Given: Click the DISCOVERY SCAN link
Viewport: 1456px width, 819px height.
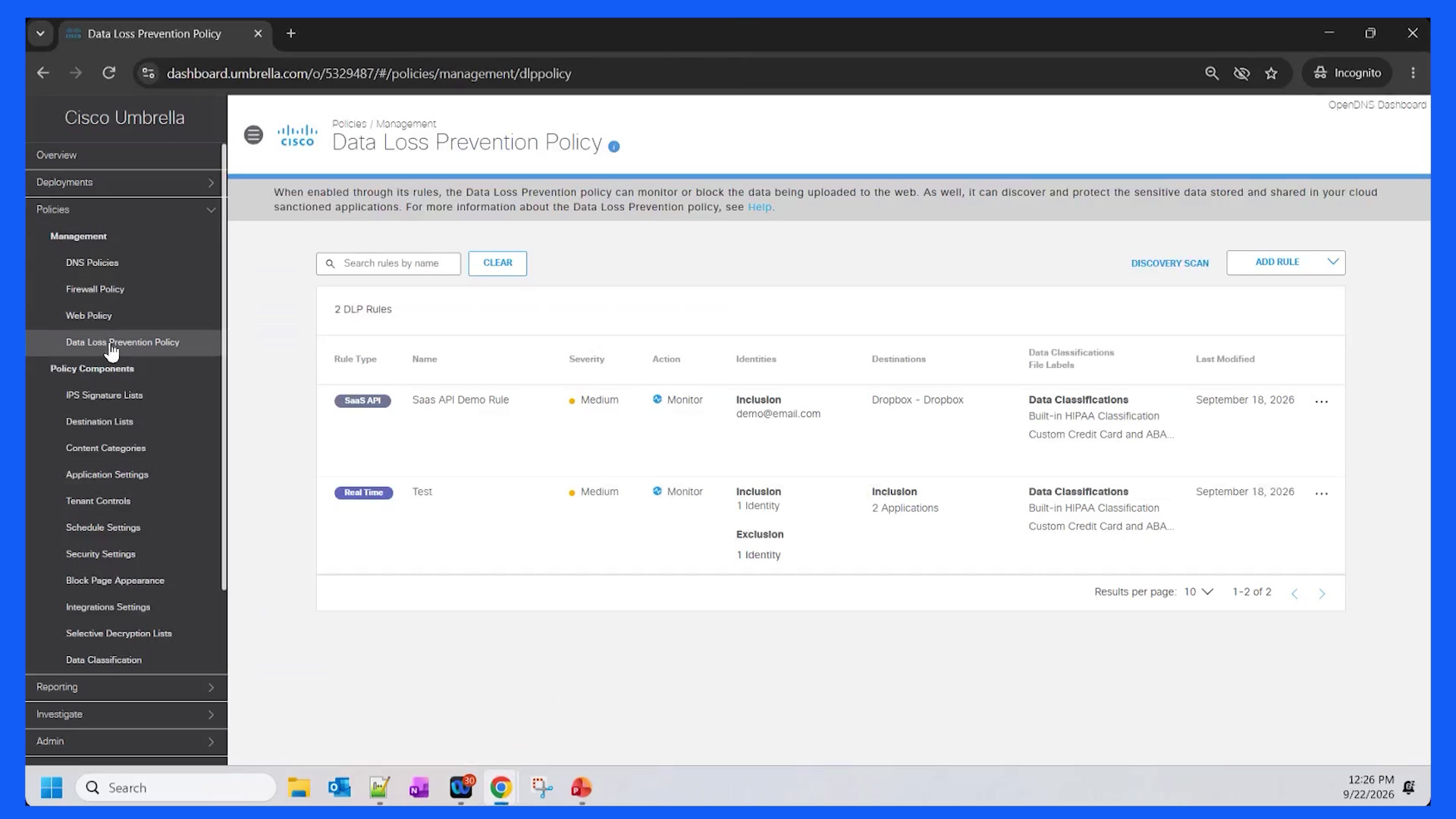Looking at the screenshot, I should coord(1170,264).
